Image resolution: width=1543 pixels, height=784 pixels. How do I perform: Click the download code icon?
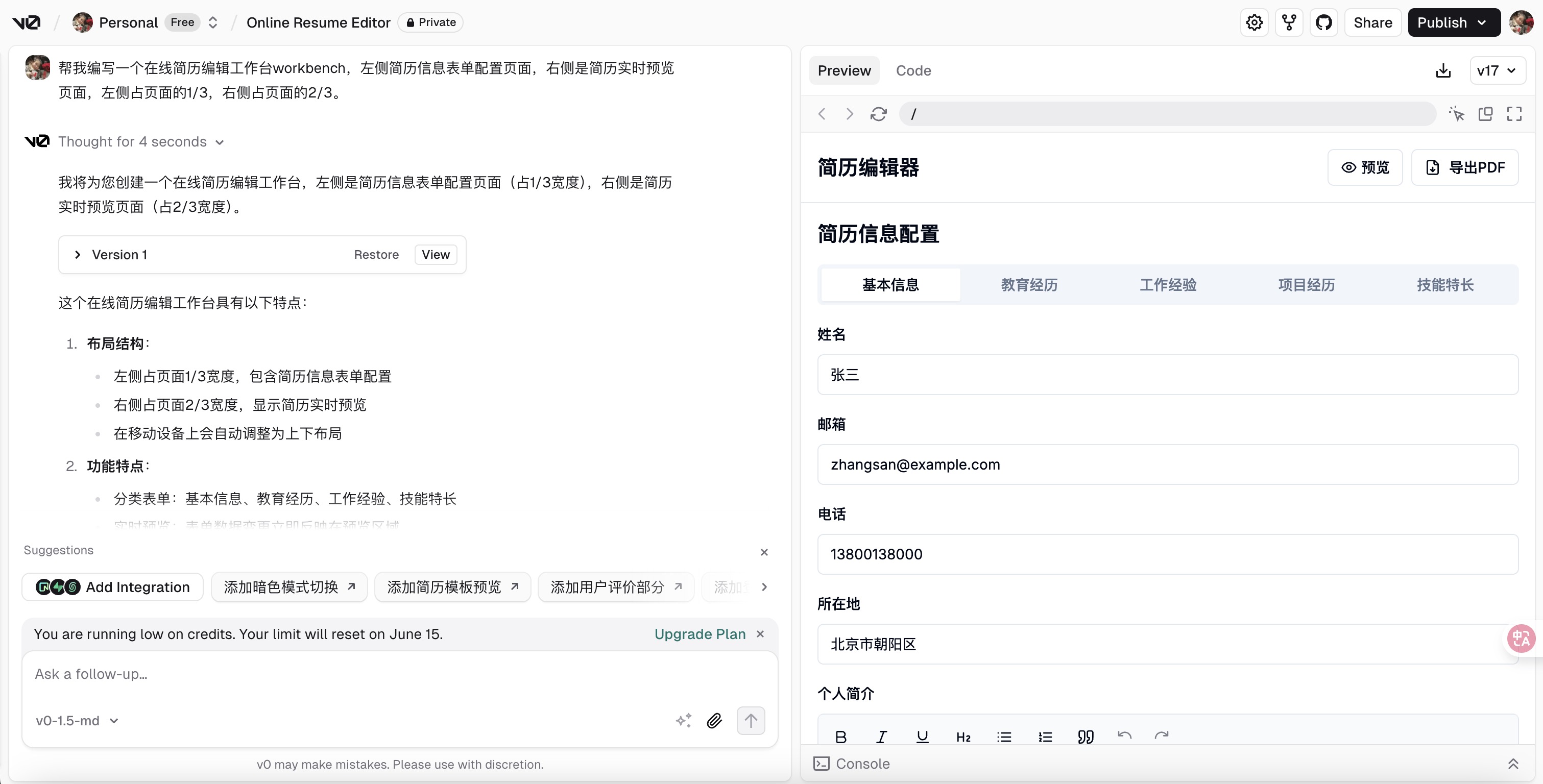tap(1443, 70)
